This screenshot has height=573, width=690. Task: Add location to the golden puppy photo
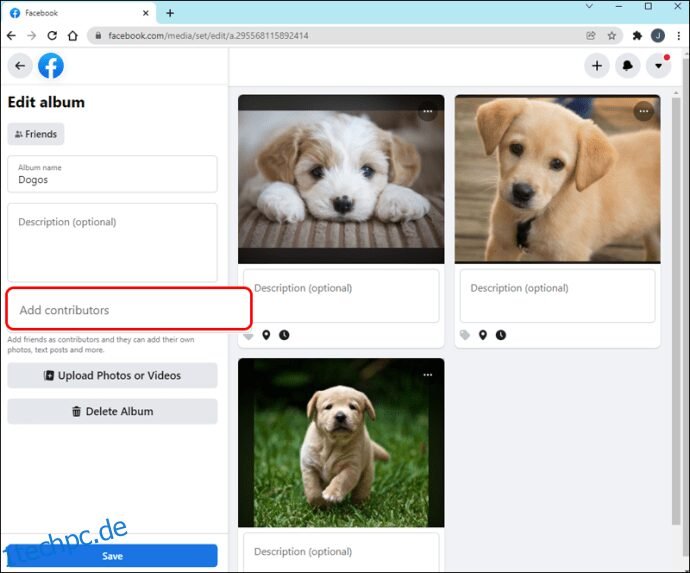[x=483, y=335]
